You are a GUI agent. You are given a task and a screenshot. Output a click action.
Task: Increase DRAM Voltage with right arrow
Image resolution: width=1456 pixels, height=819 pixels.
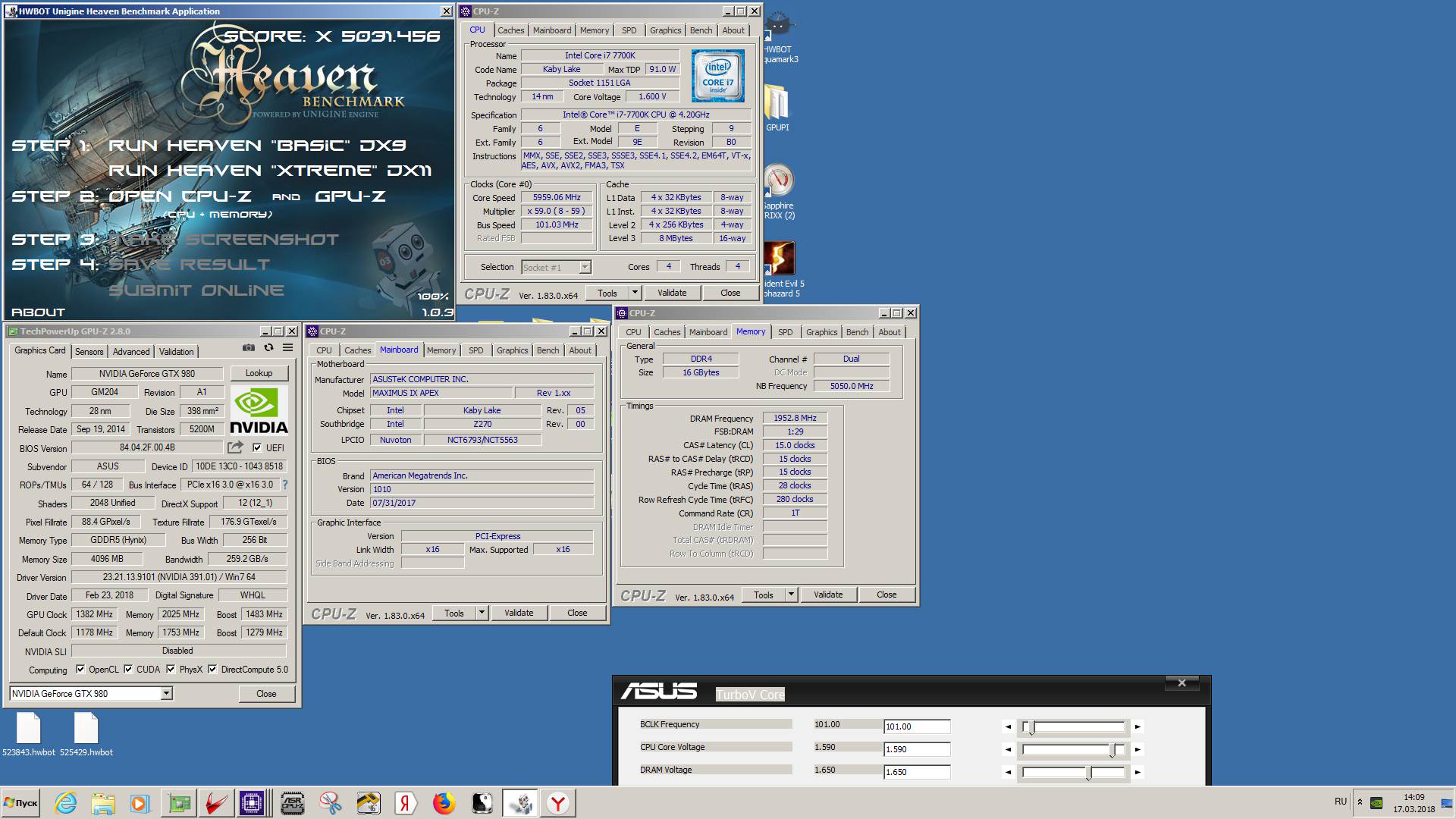coord(1137,772)
